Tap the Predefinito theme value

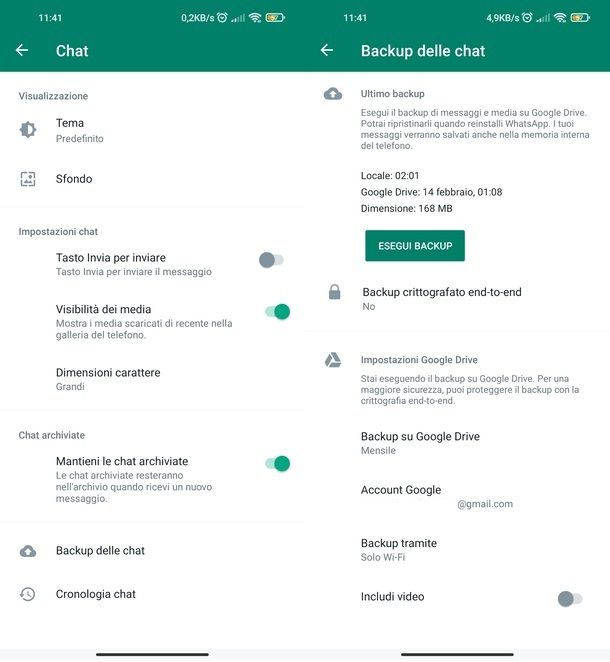79,138
